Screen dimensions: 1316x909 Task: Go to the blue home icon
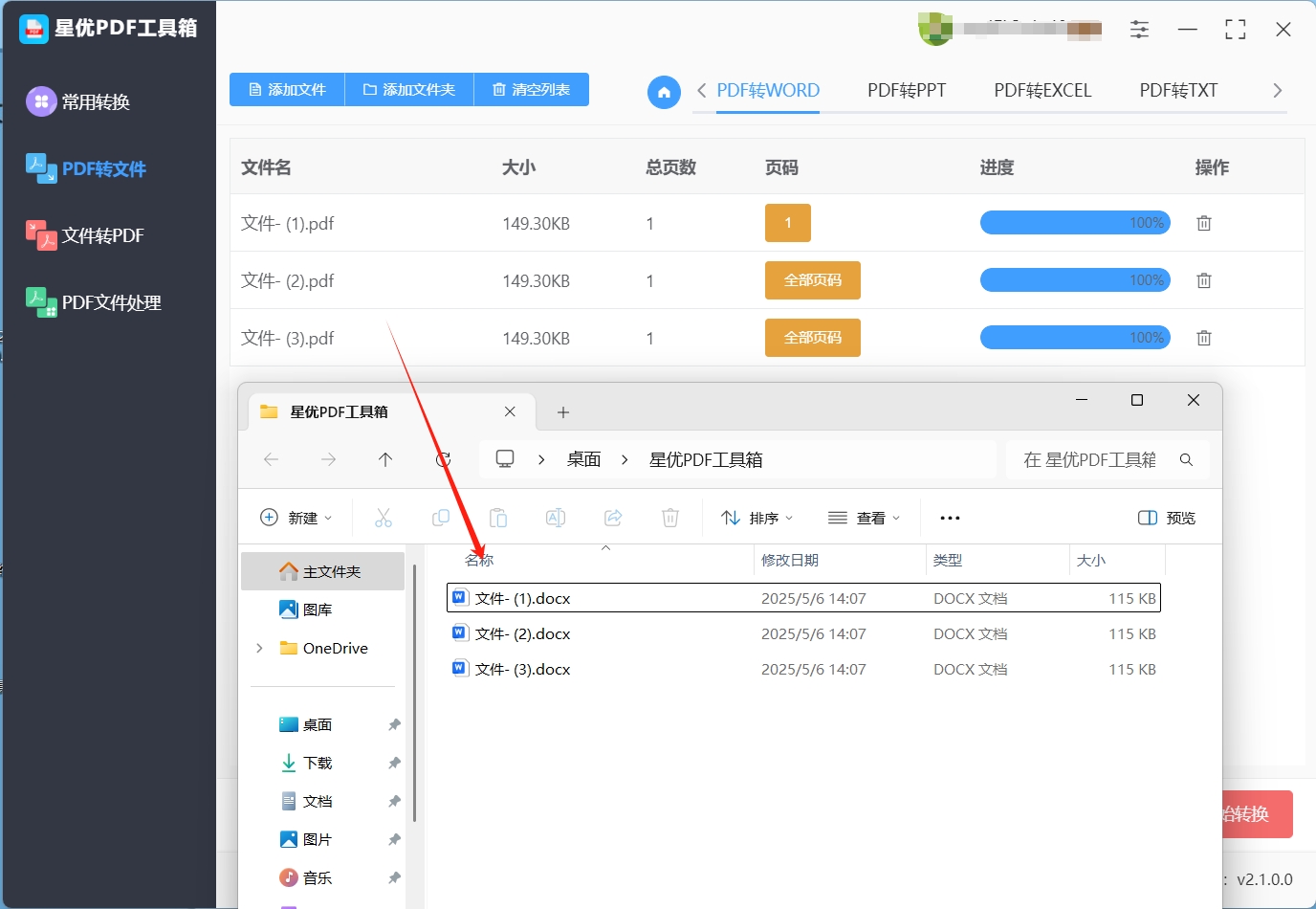[664, 92]
